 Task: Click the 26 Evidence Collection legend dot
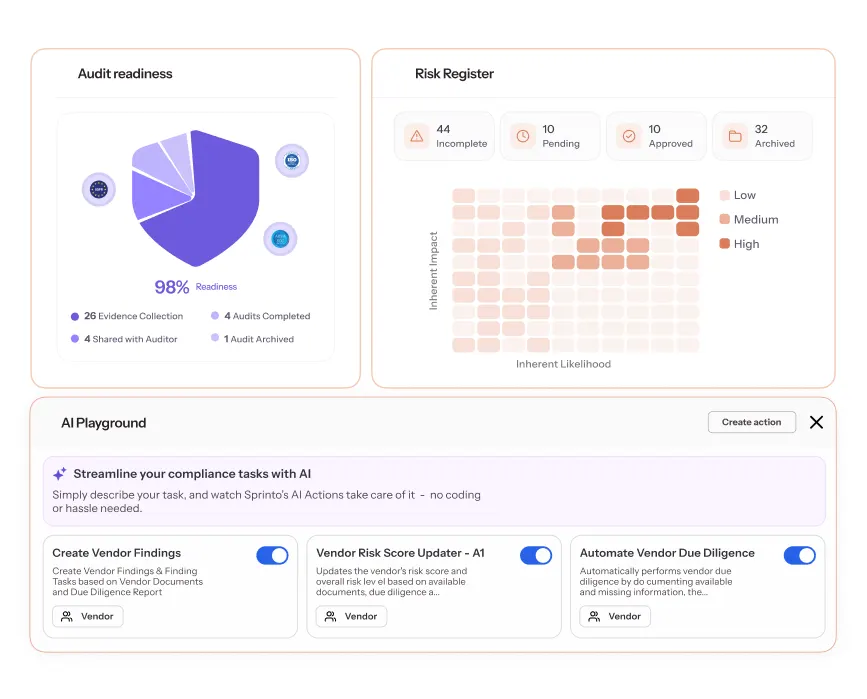click(75, 316)
